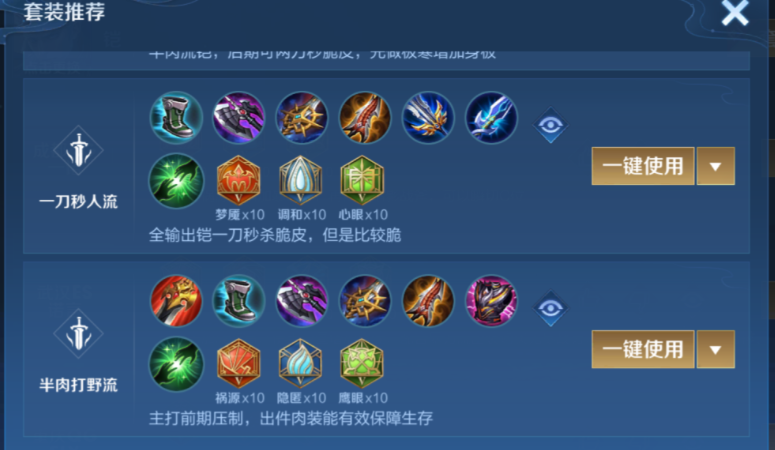
Task: Close the 套装推荐 panel
Action: 735,13
